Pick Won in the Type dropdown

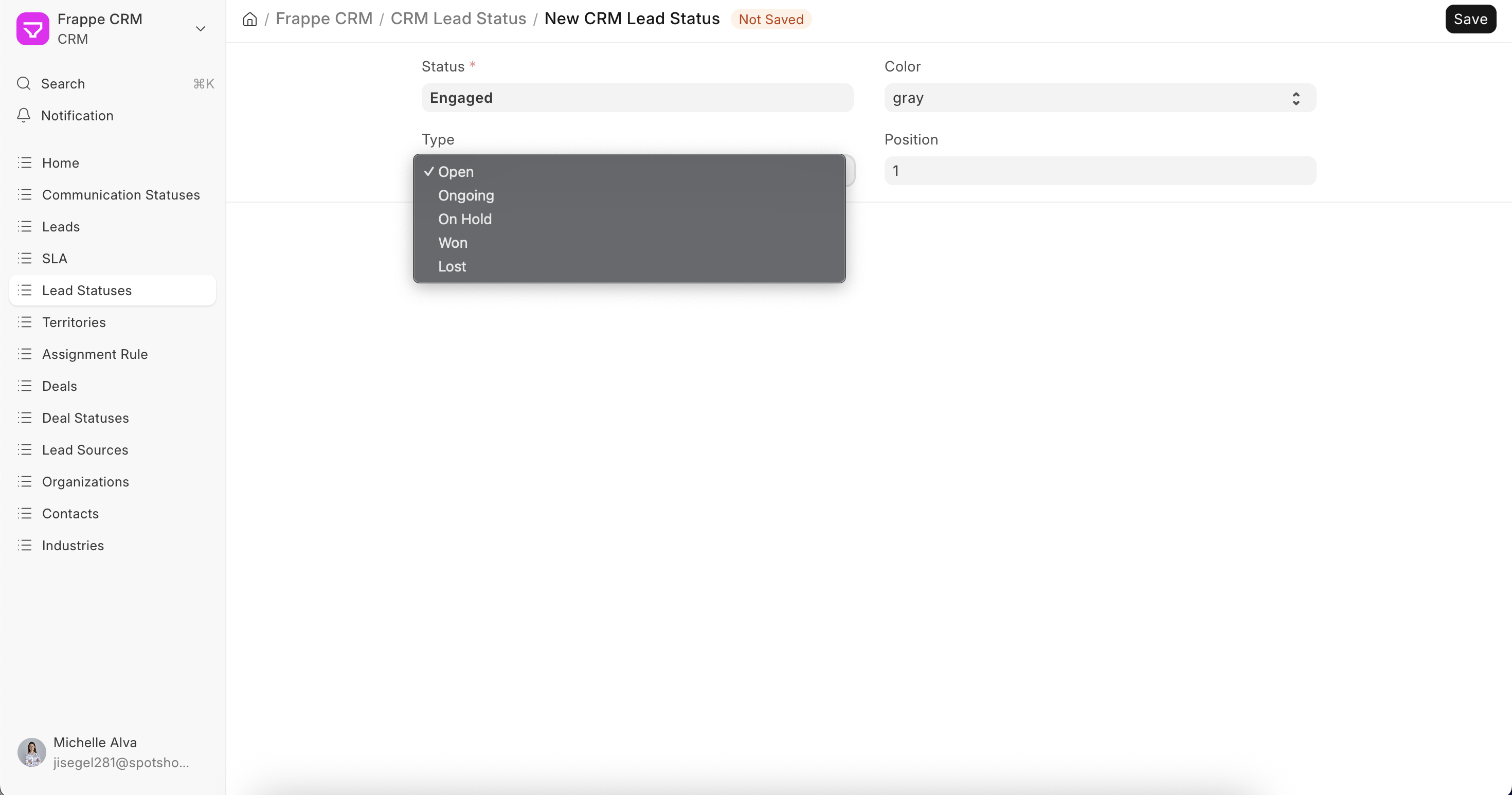coord(453,243)
